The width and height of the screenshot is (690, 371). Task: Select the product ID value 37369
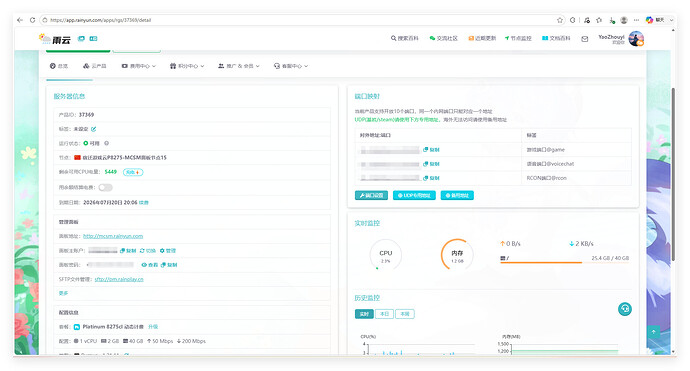point(86,114)
